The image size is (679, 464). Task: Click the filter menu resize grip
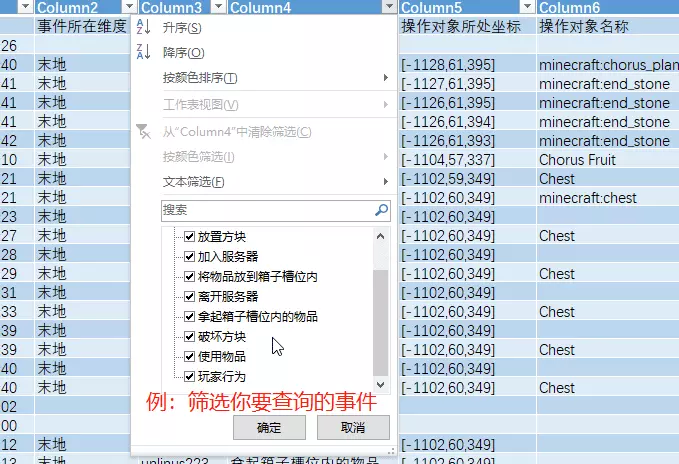click(391, 451)
